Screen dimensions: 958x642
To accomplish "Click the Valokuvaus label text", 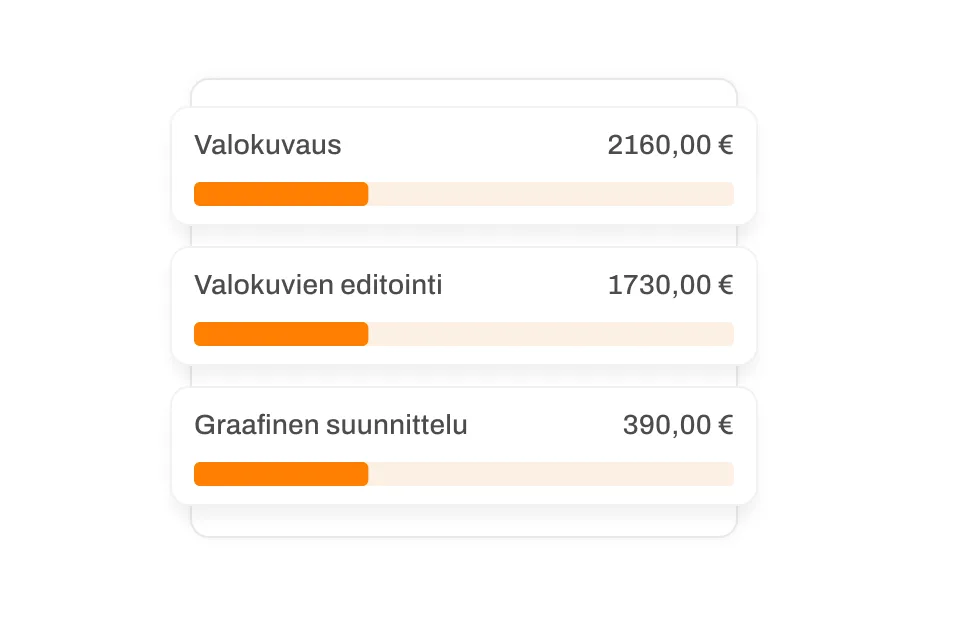I will point(269,145).
